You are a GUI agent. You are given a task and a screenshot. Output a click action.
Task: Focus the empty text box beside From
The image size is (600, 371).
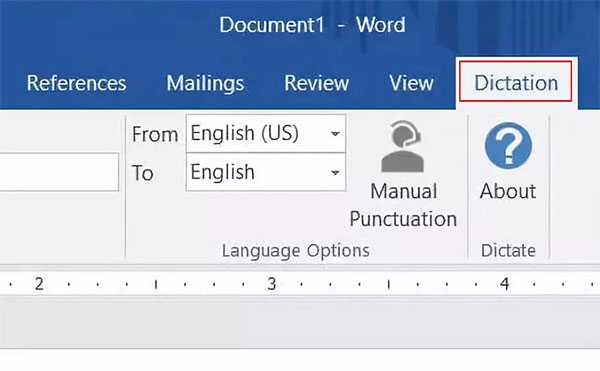(x=59, y=172)
